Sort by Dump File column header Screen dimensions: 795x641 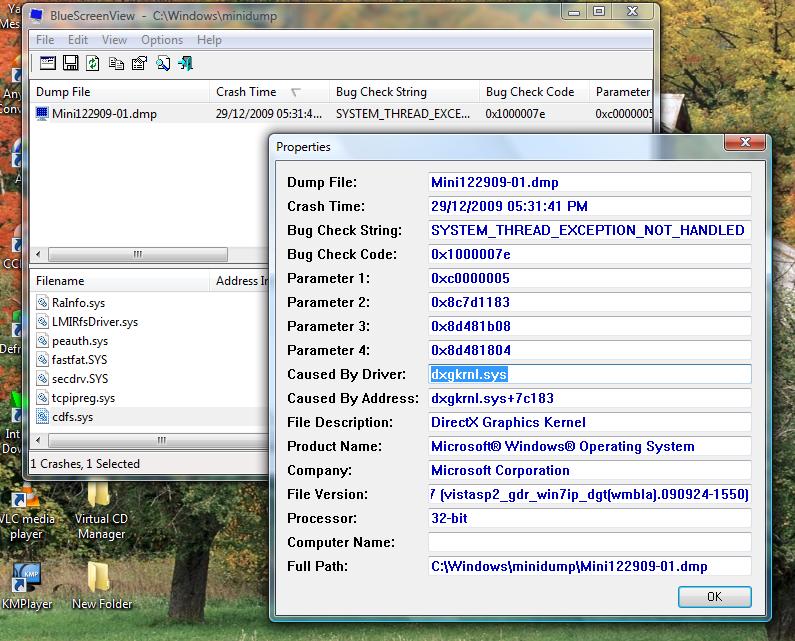pos(120,92)
